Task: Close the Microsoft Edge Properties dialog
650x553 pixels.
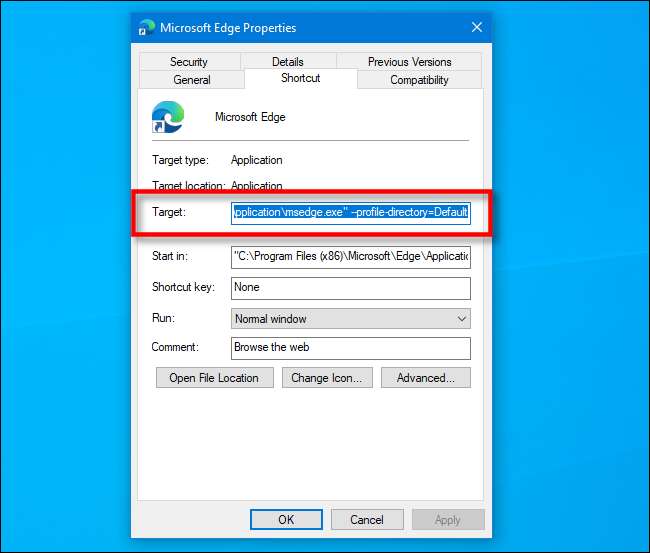Action: 477,27
